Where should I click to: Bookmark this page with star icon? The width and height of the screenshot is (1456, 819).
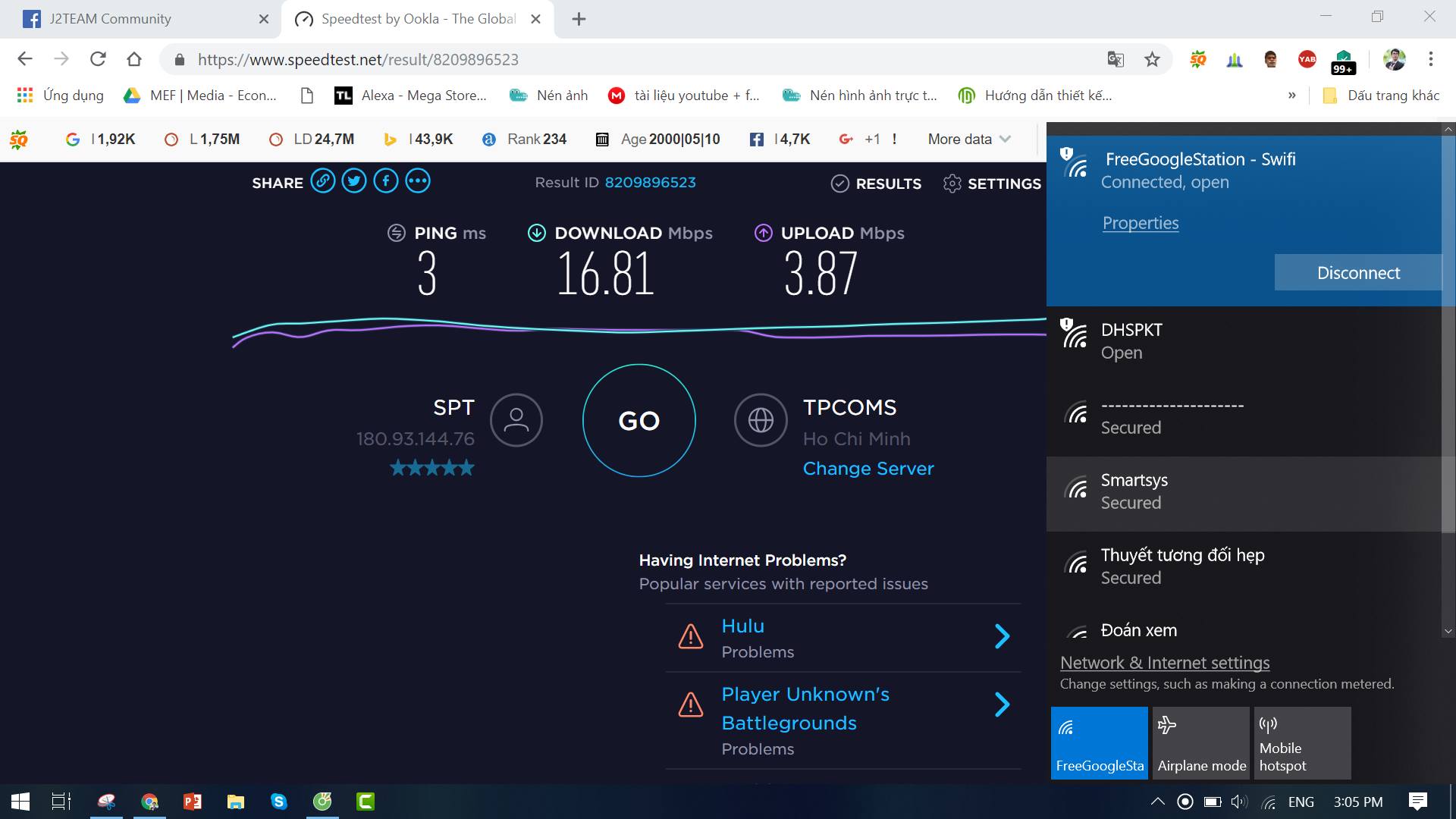(x=1152, y=59)
